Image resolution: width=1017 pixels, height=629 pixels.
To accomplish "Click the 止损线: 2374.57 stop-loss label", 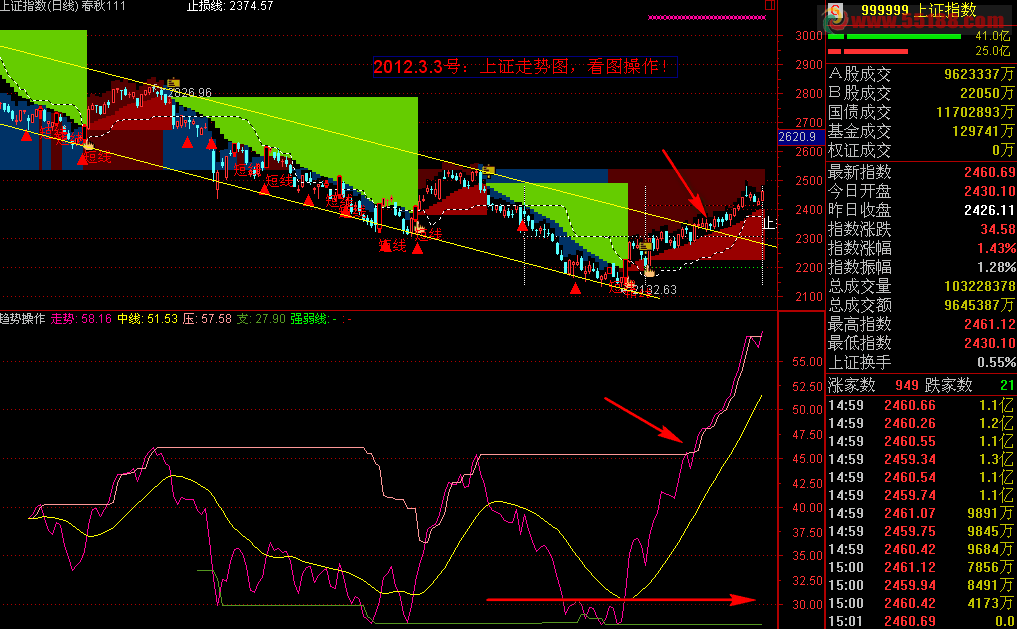I will (x=230, y=6).
